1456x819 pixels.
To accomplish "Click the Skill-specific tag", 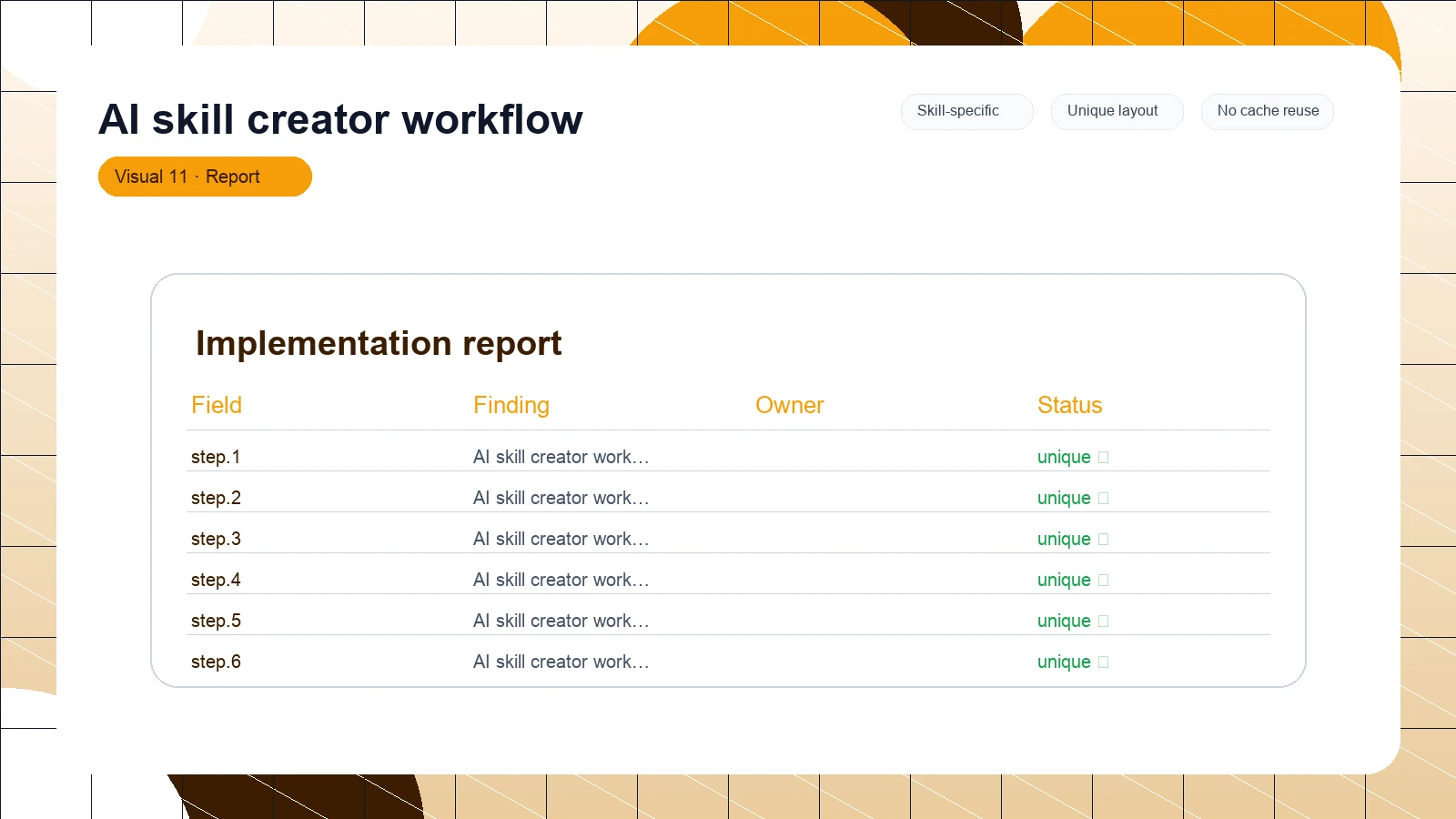I will coord(967,112).
